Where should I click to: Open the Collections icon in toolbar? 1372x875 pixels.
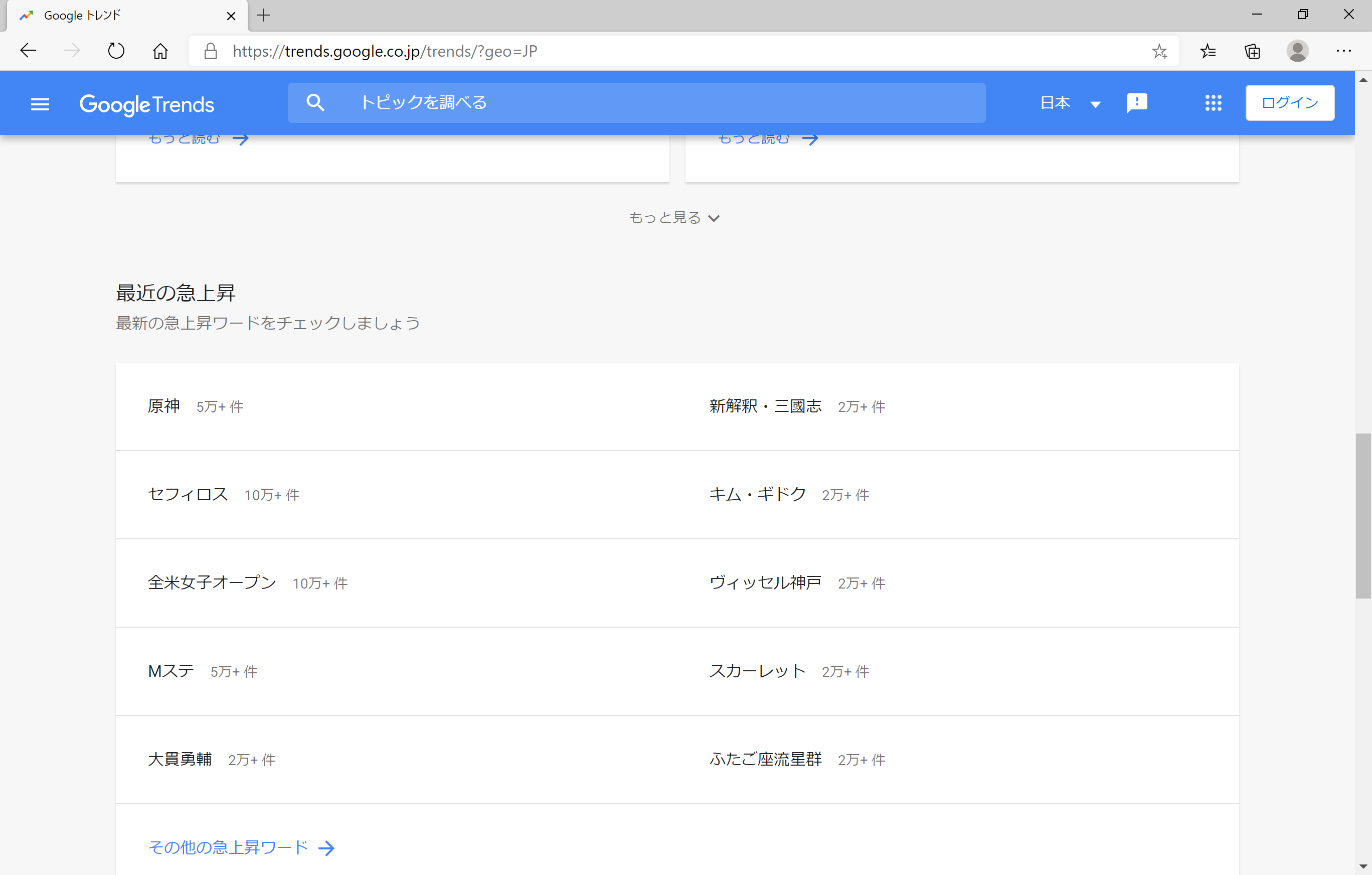pyautogui.click(x=1252, y=51)
